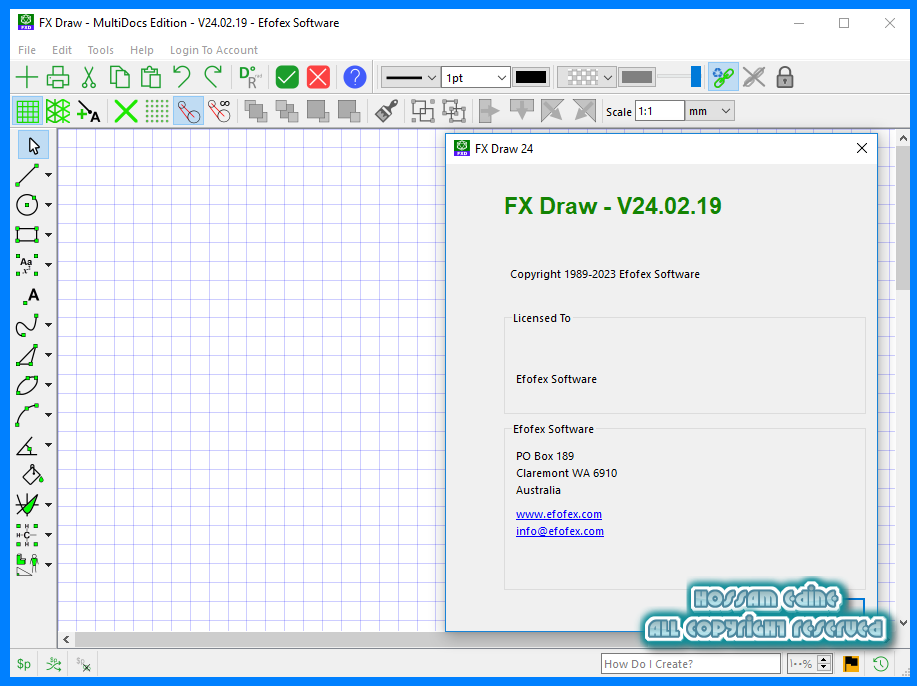Click the Cut scissors icon
The width and height of the screenshot is (917, 686).
click(x=88, y=77)
